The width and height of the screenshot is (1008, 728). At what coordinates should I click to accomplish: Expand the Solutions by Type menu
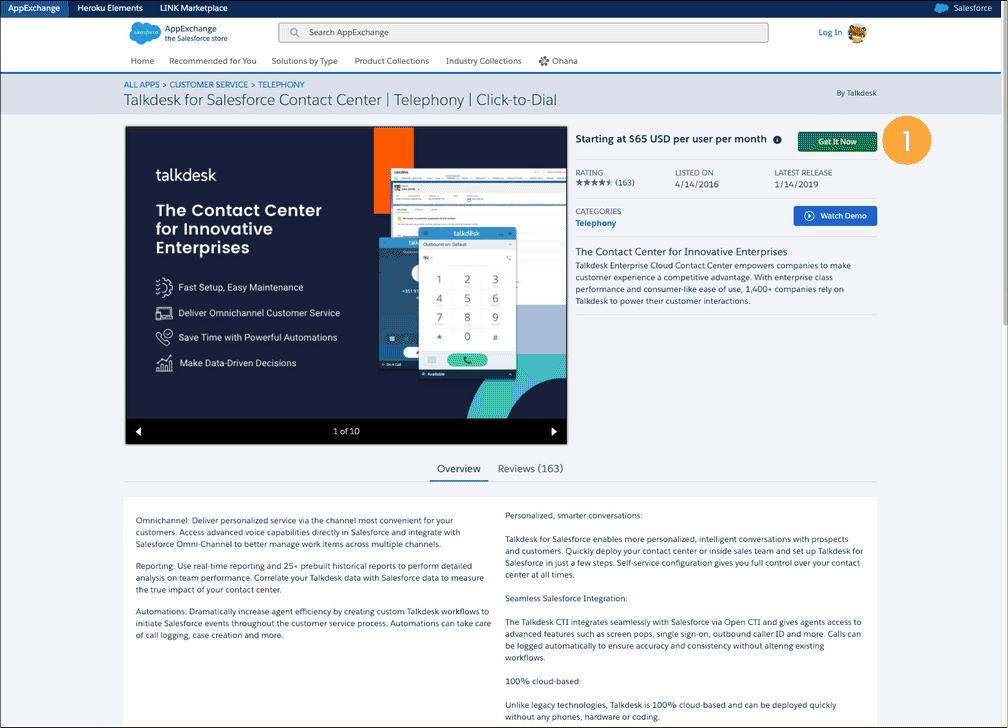(304, 61)
